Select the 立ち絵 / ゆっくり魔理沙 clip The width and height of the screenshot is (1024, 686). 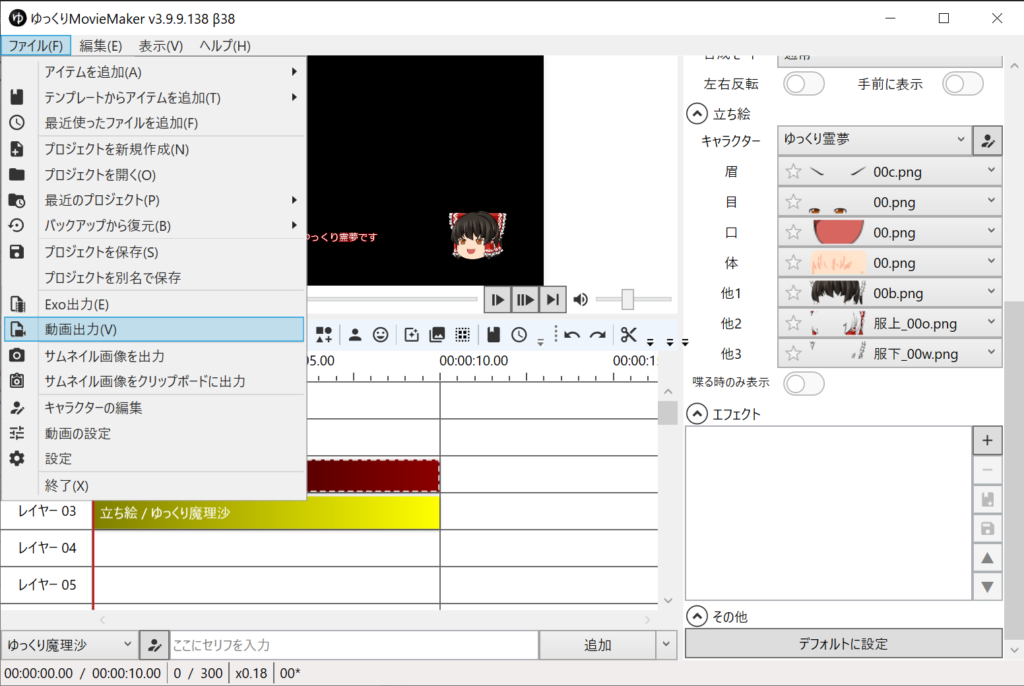267,513
